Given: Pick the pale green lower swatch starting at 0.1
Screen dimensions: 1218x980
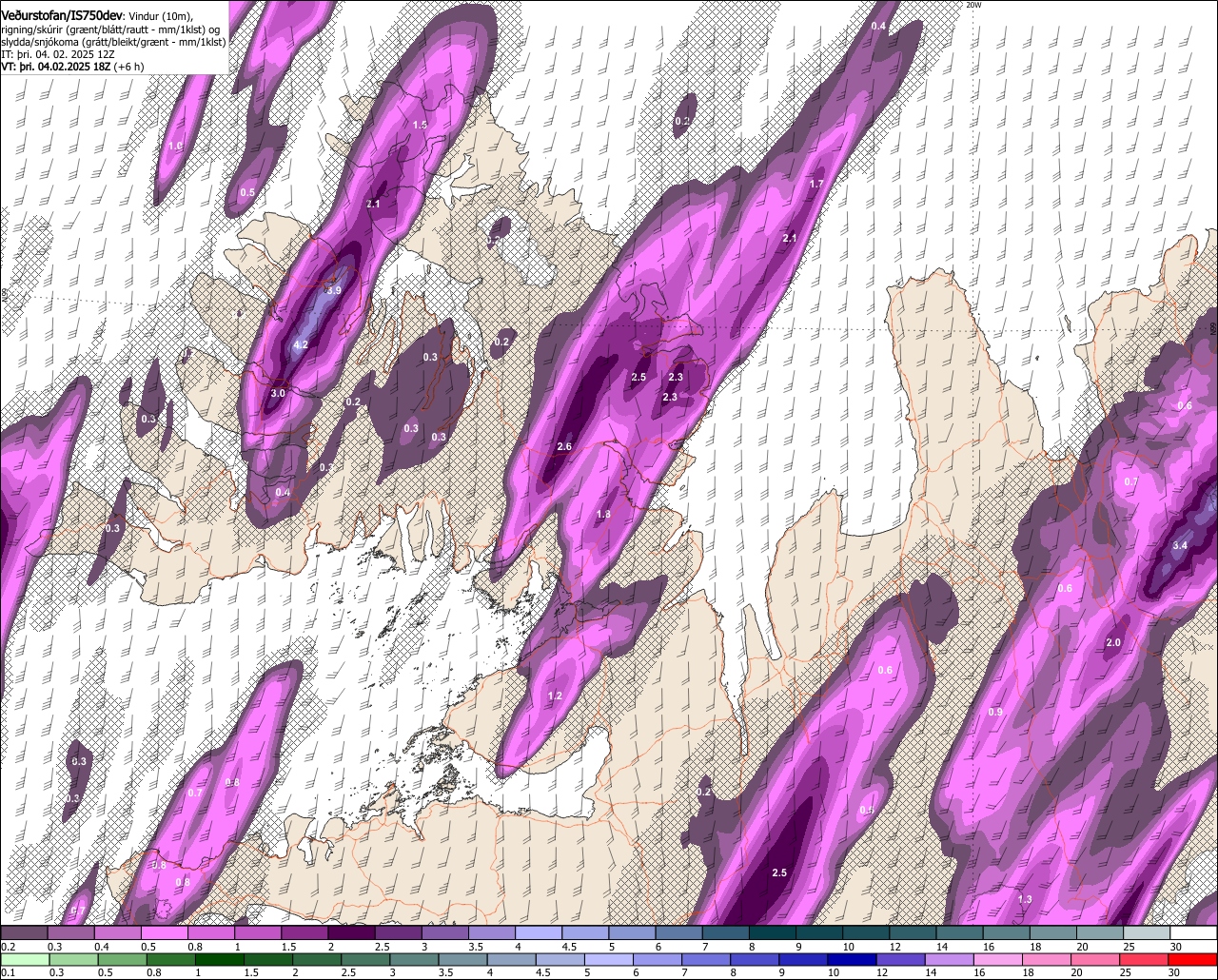Looking at the screenshot, I should tap(24, 959).
